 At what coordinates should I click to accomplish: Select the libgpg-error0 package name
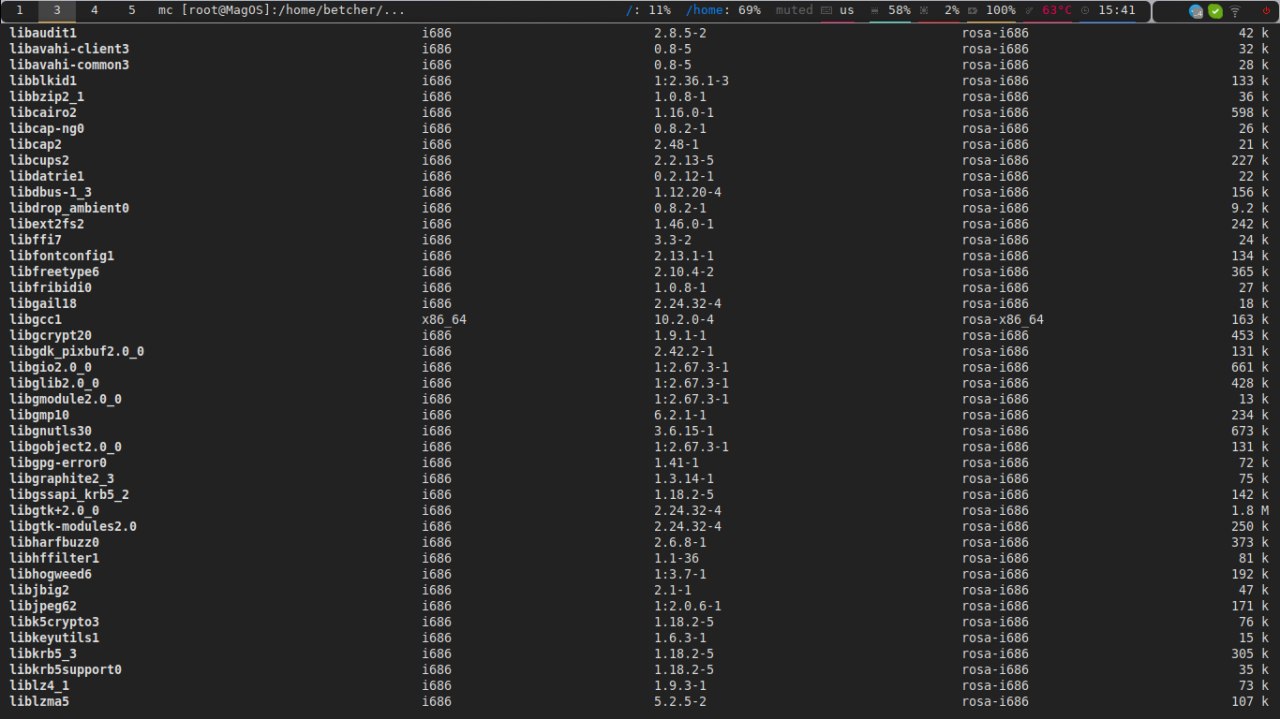click(58, 463)
